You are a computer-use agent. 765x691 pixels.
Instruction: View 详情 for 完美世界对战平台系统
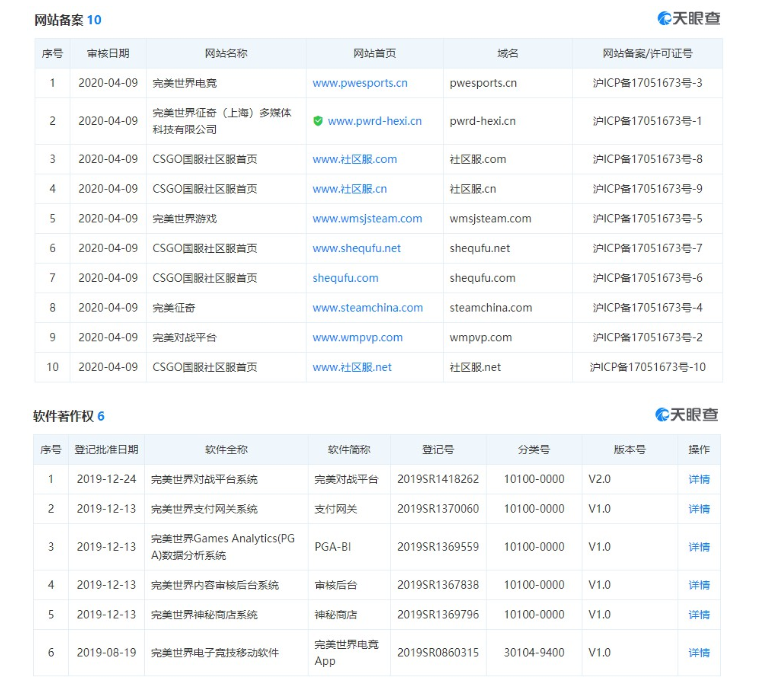pos(699,479)
